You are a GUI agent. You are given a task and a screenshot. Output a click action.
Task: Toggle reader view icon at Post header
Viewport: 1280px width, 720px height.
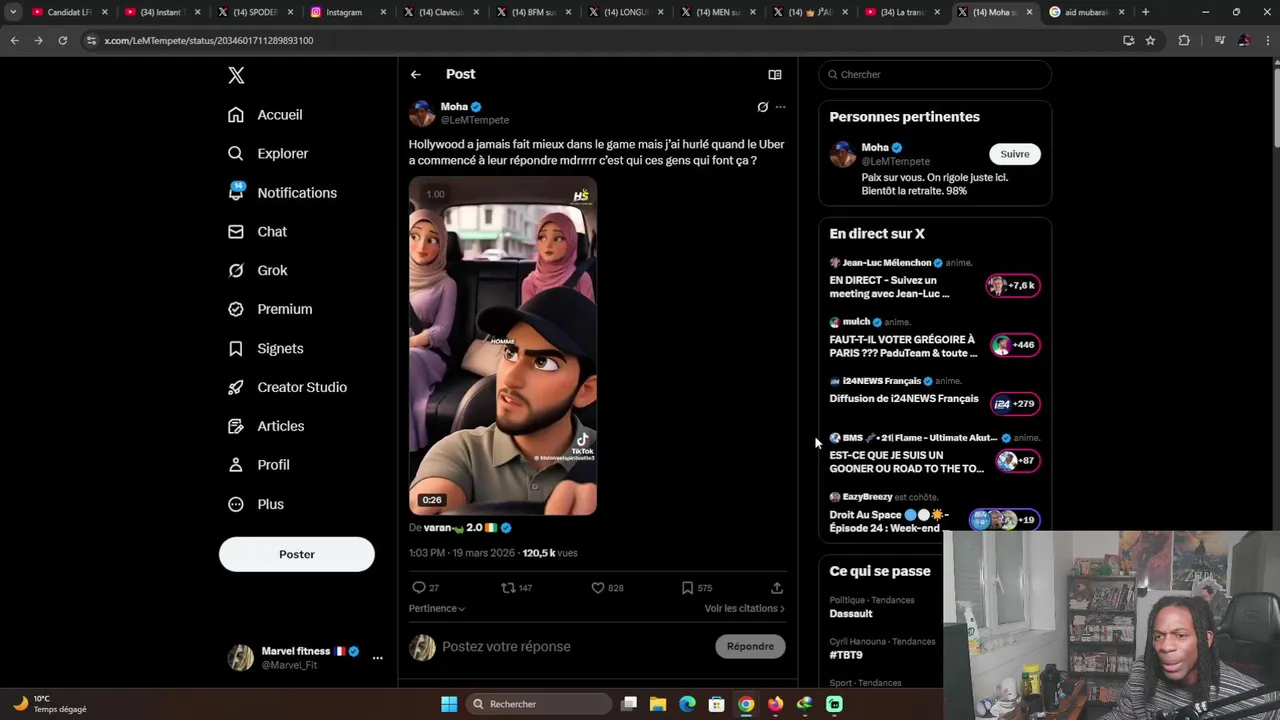[774, 74]
